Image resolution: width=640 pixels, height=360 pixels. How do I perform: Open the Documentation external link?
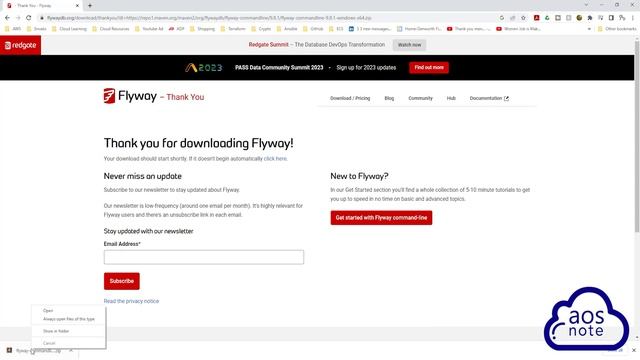tap(489, 98)
